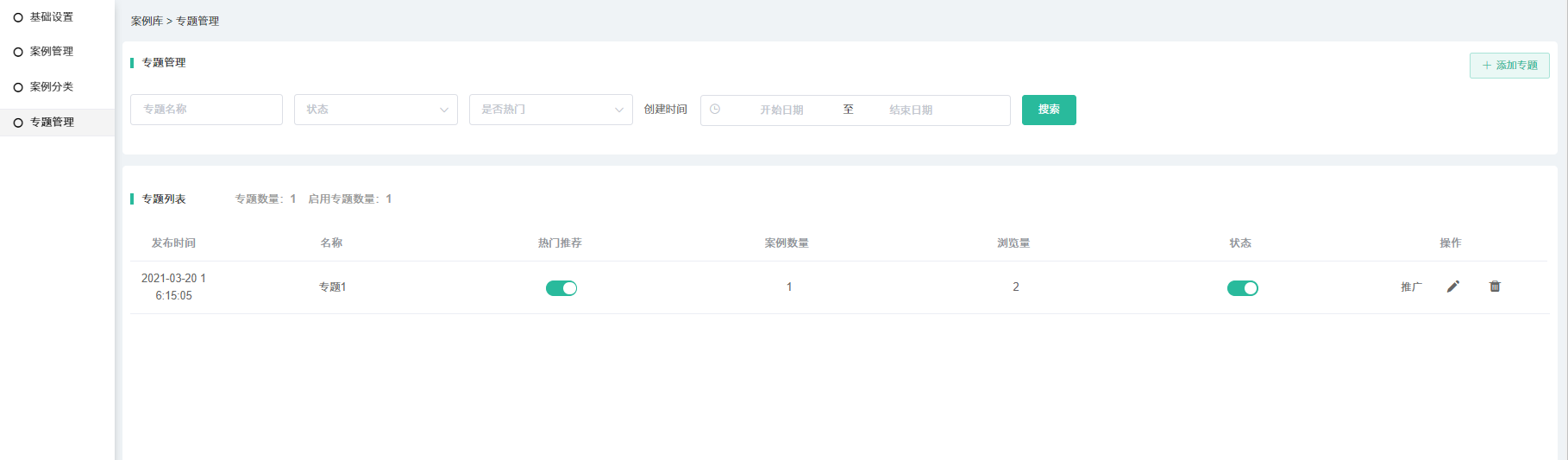This screenshot has height=460, width=1568.
Task: Click the 名称 column header
Action: [331, 243]
